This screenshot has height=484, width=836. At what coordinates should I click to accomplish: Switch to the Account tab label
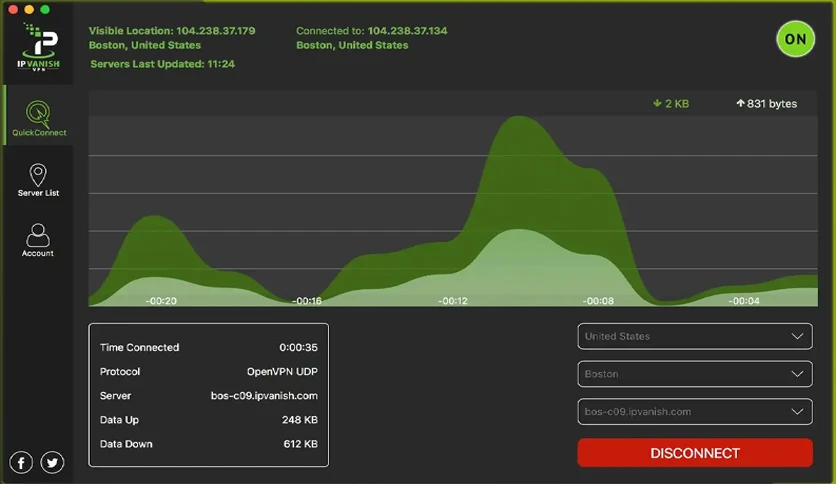(38, 253)
